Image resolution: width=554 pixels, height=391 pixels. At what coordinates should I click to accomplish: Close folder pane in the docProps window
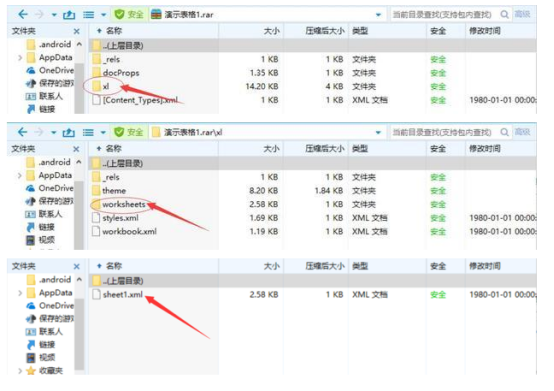(x=76, y=31)
